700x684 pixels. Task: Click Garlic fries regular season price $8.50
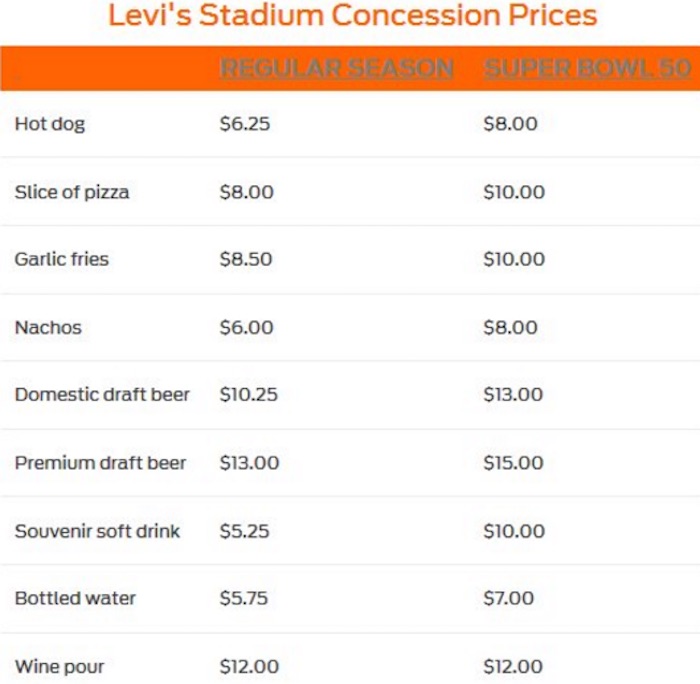246,259
